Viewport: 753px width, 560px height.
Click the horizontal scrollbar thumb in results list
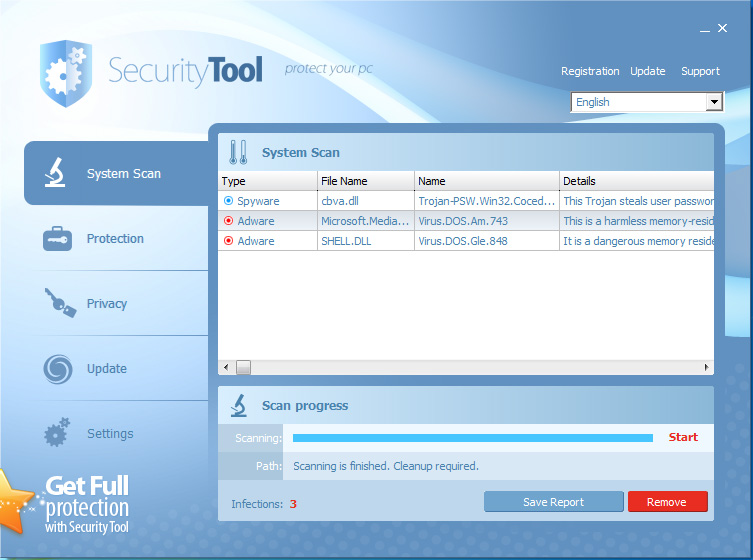(x=243, y=367)
